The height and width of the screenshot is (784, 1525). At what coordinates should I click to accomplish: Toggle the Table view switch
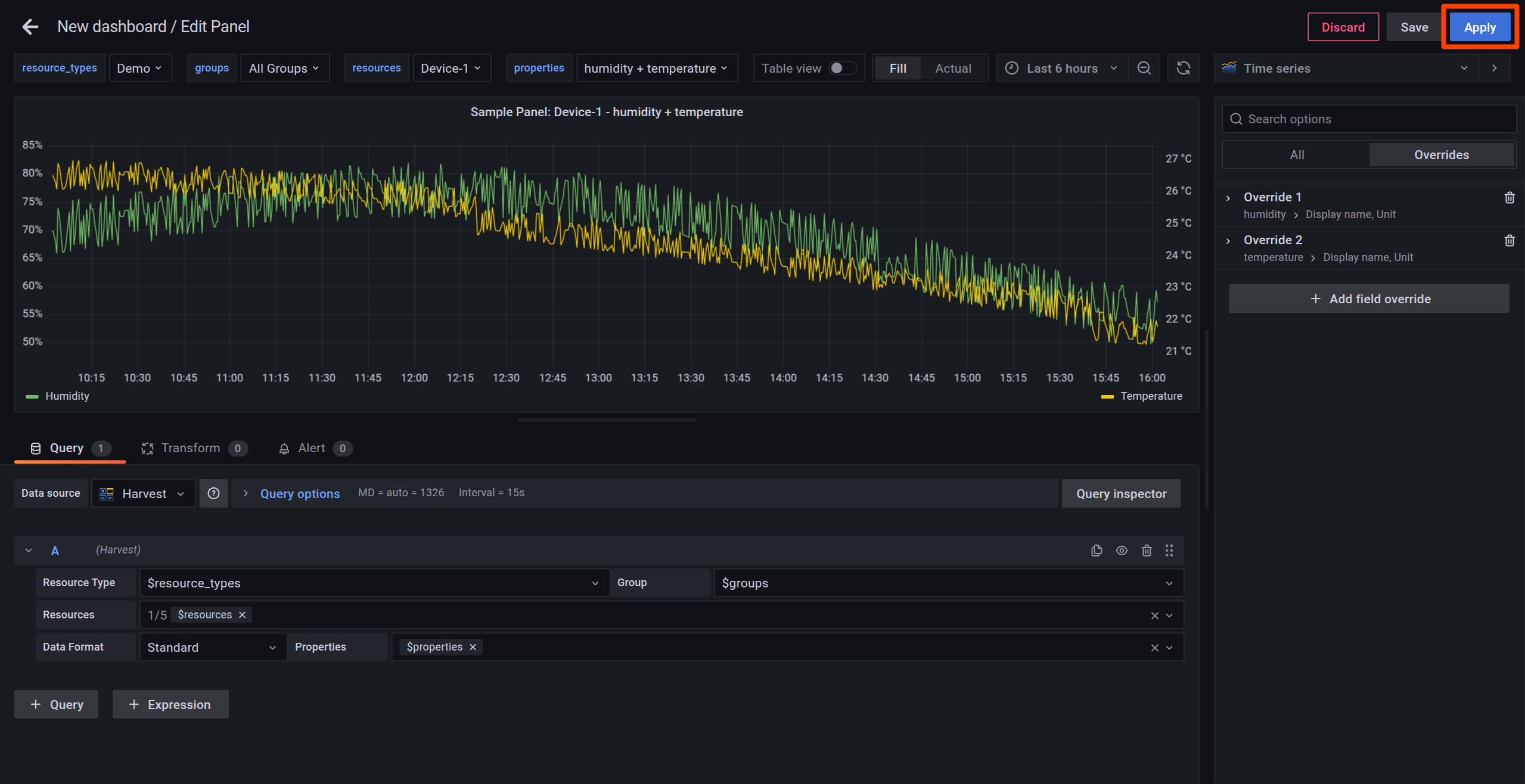842,68
